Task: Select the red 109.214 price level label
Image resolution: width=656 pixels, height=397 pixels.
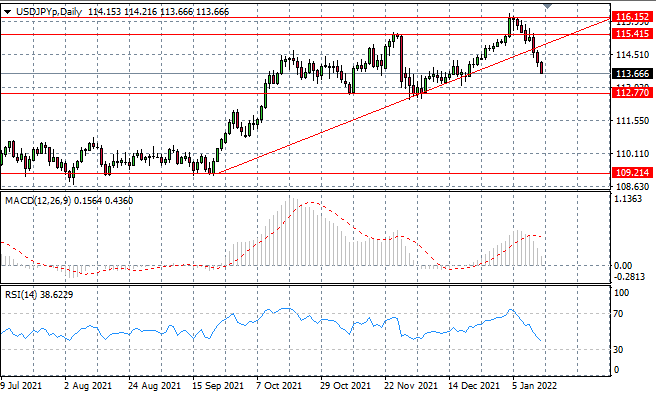Action: tap(633, 172)
